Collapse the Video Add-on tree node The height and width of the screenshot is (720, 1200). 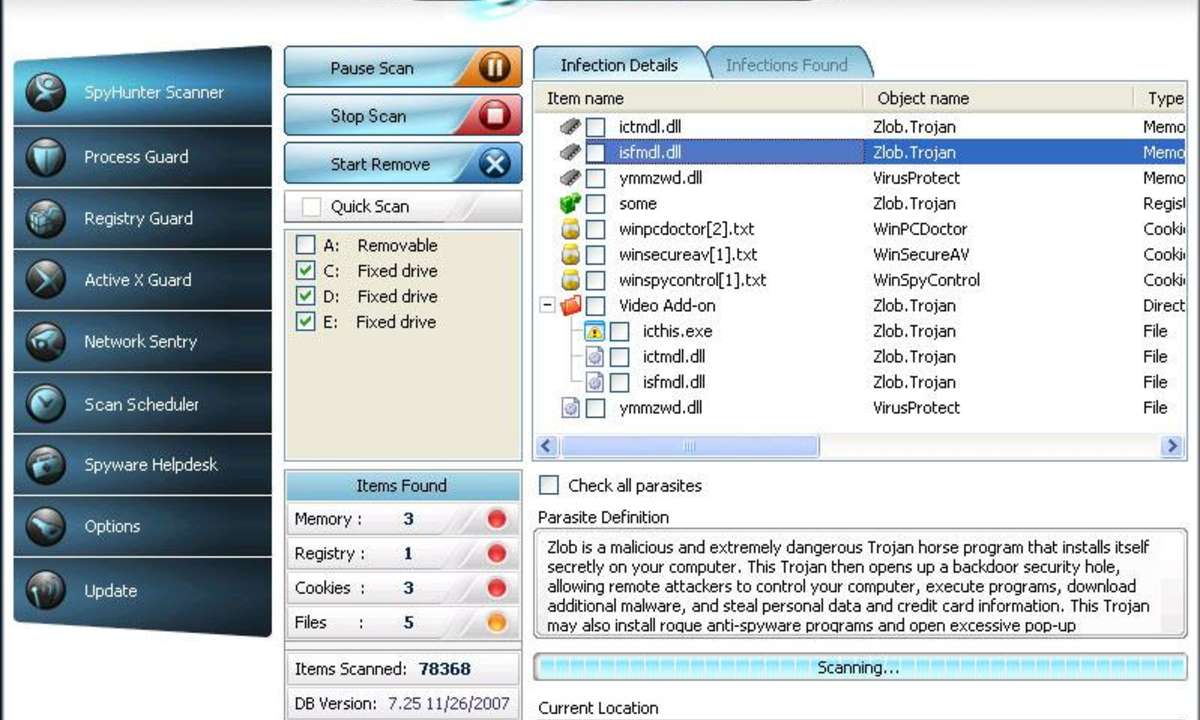(x=547, y=306)
